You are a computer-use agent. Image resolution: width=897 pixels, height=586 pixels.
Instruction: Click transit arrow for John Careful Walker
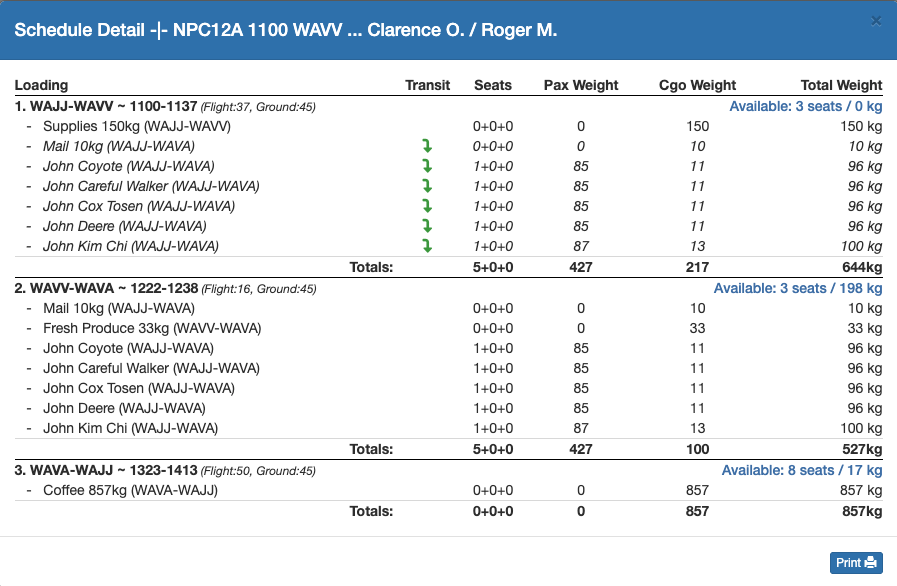coord(427,187)
